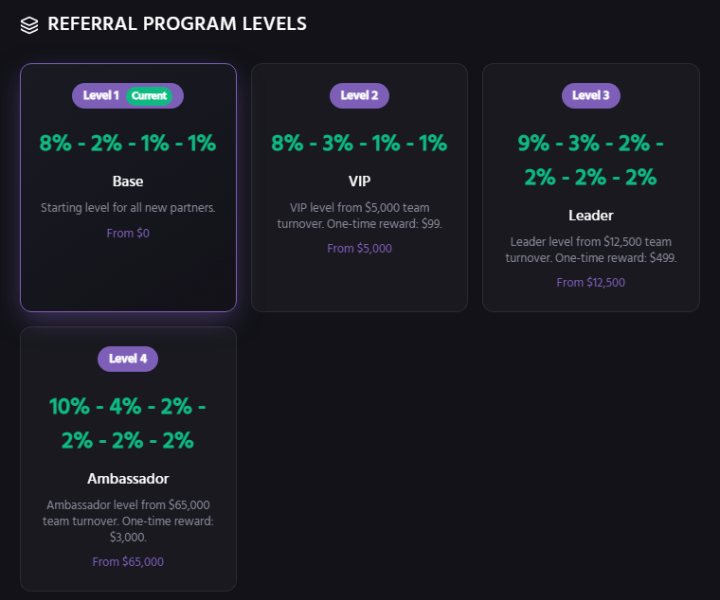The width and height of the screenshot is (720, 600).
Task: Click the Ambassador card commission percentages
Action: click(x=128, y=424)
